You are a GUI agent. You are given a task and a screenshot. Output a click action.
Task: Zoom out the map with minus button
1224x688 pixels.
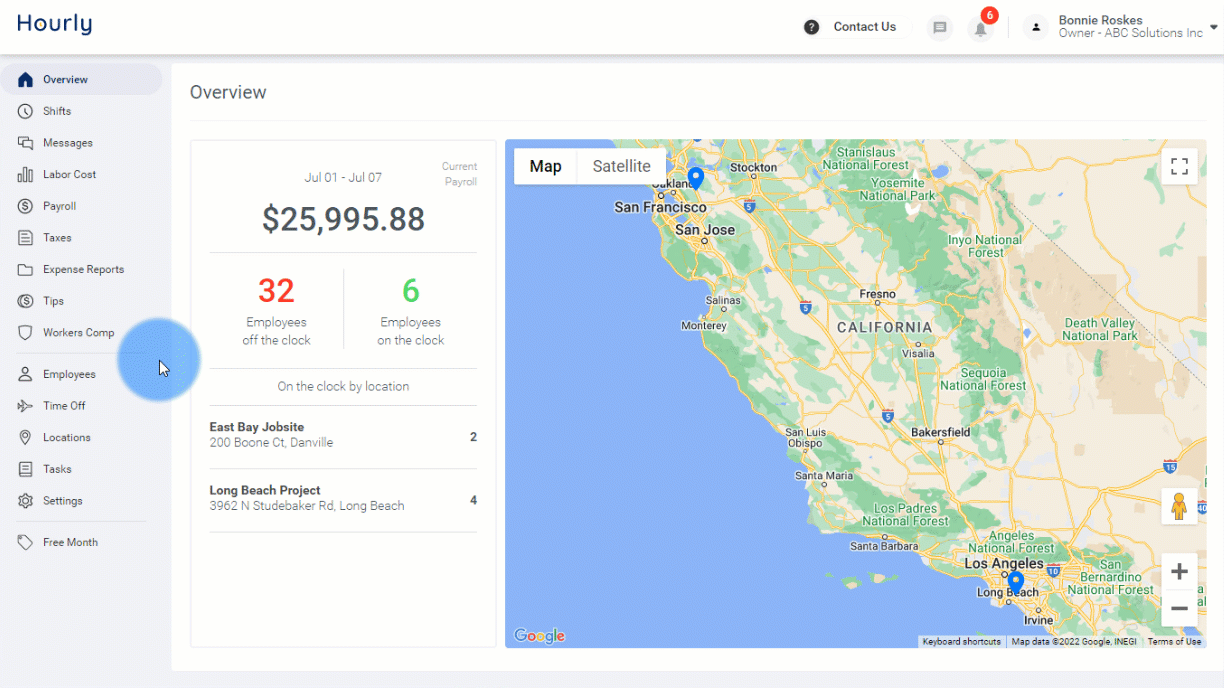1179,608
